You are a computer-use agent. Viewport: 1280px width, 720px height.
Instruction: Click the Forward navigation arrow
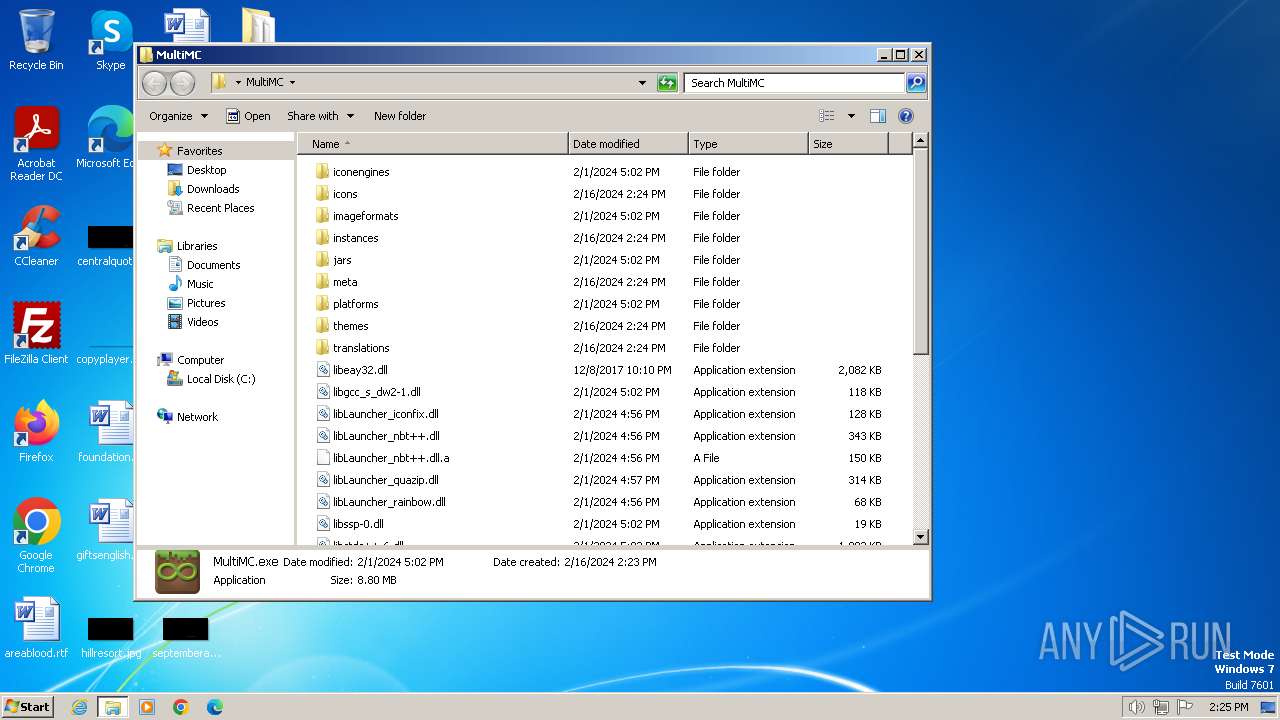tap(182, 83)
